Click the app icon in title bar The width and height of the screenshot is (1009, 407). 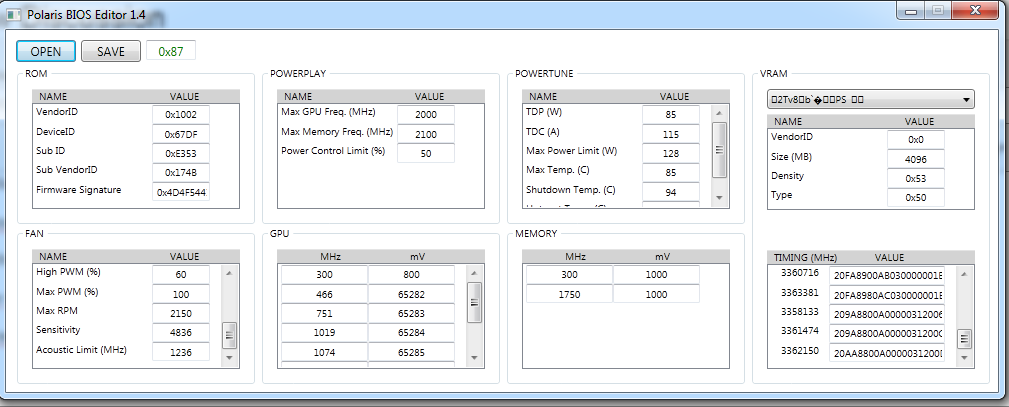pos(14,15)
